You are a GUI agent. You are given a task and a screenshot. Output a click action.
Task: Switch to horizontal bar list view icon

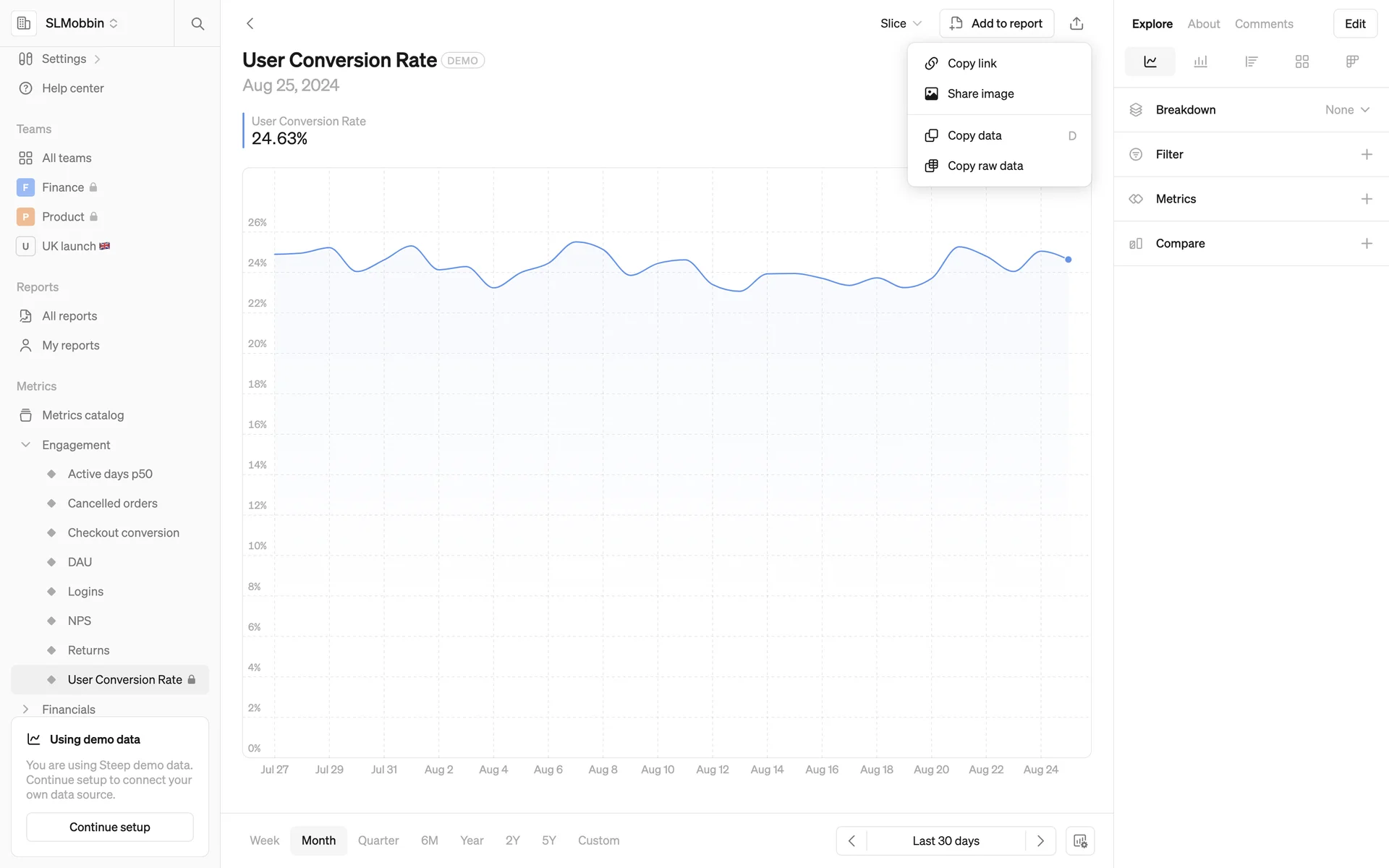point(1251,61)
